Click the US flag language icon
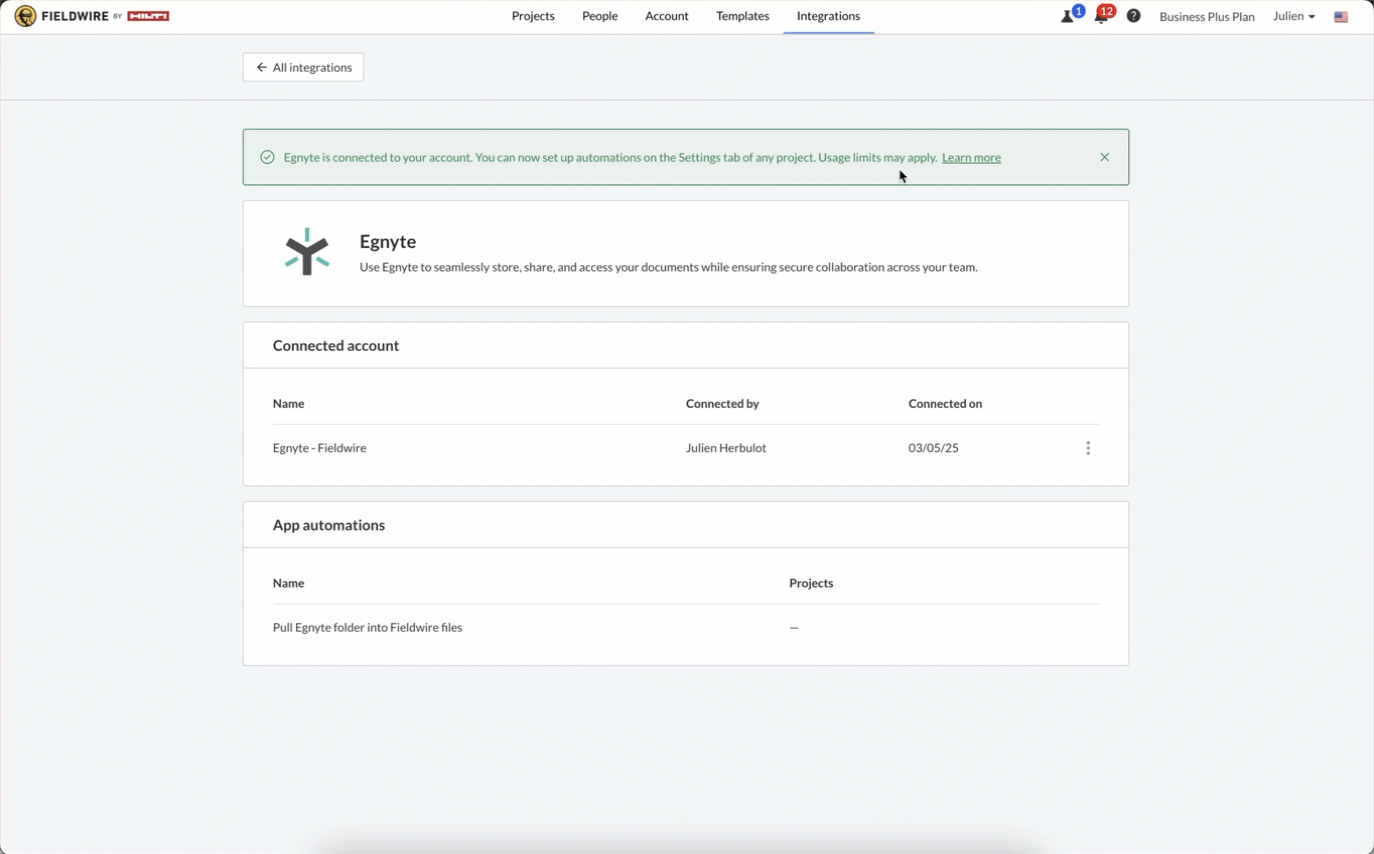 pyautogui.click(x=1341, y=17)
